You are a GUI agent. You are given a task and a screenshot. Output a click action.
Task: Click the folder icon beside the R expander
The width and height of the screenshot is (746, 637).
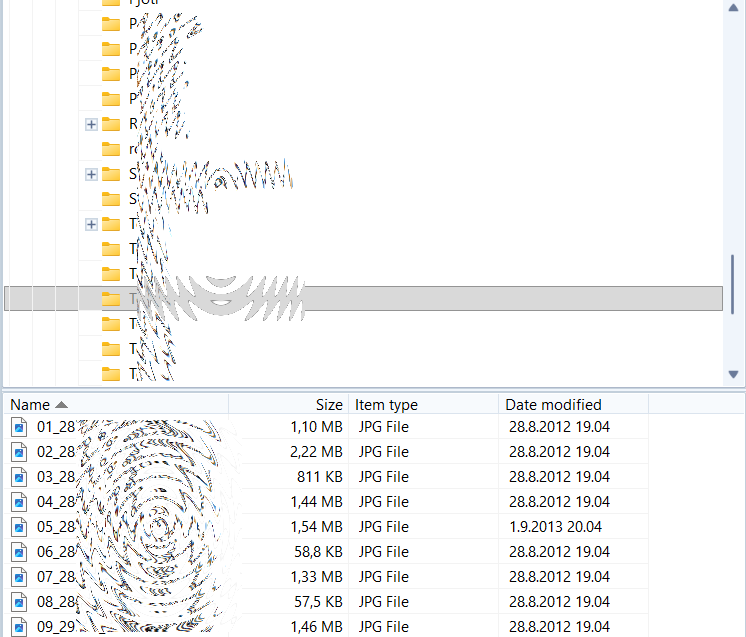[111, 124]
